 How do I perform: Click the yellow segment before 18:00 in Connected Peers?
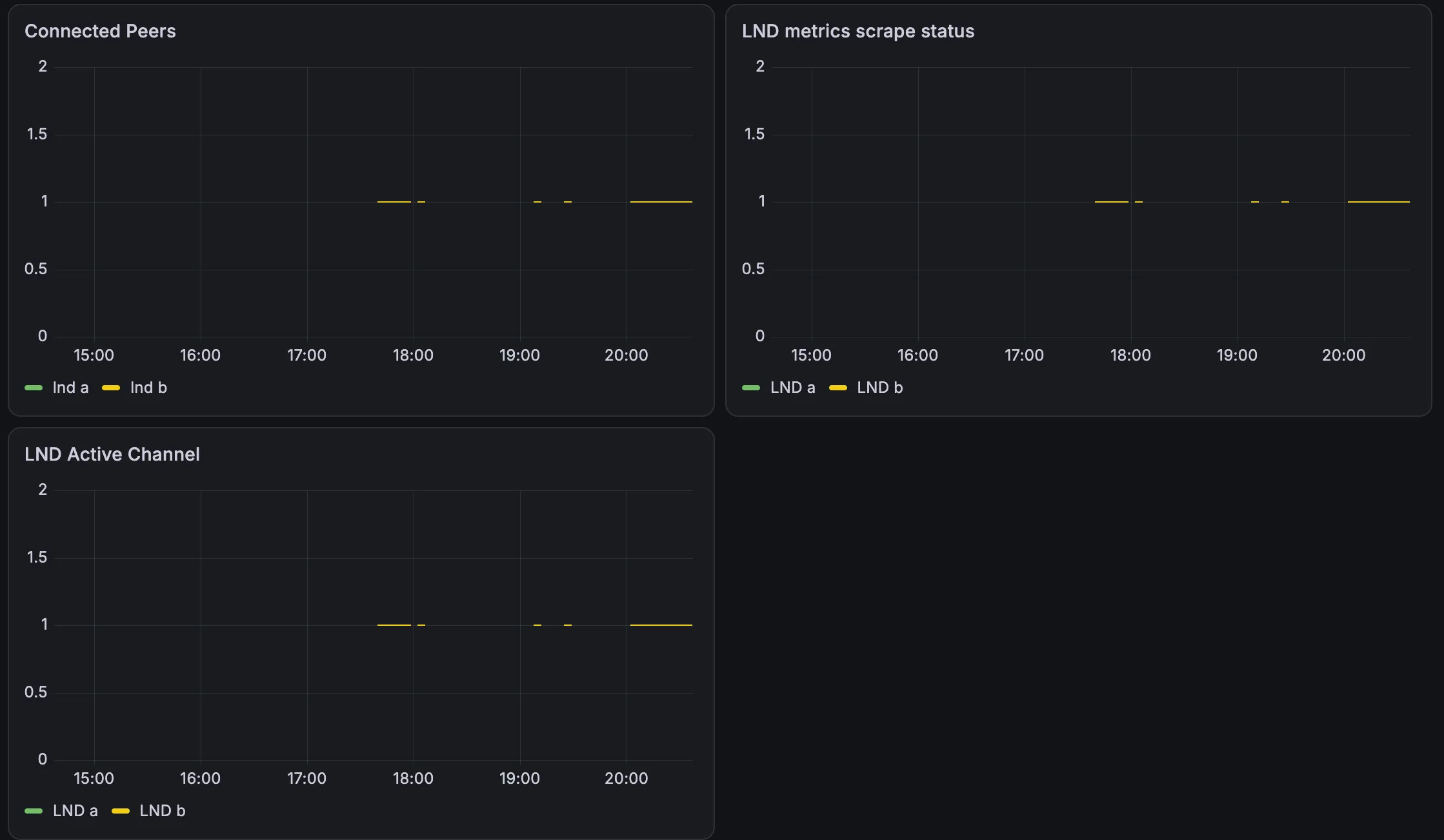point(394,202)
